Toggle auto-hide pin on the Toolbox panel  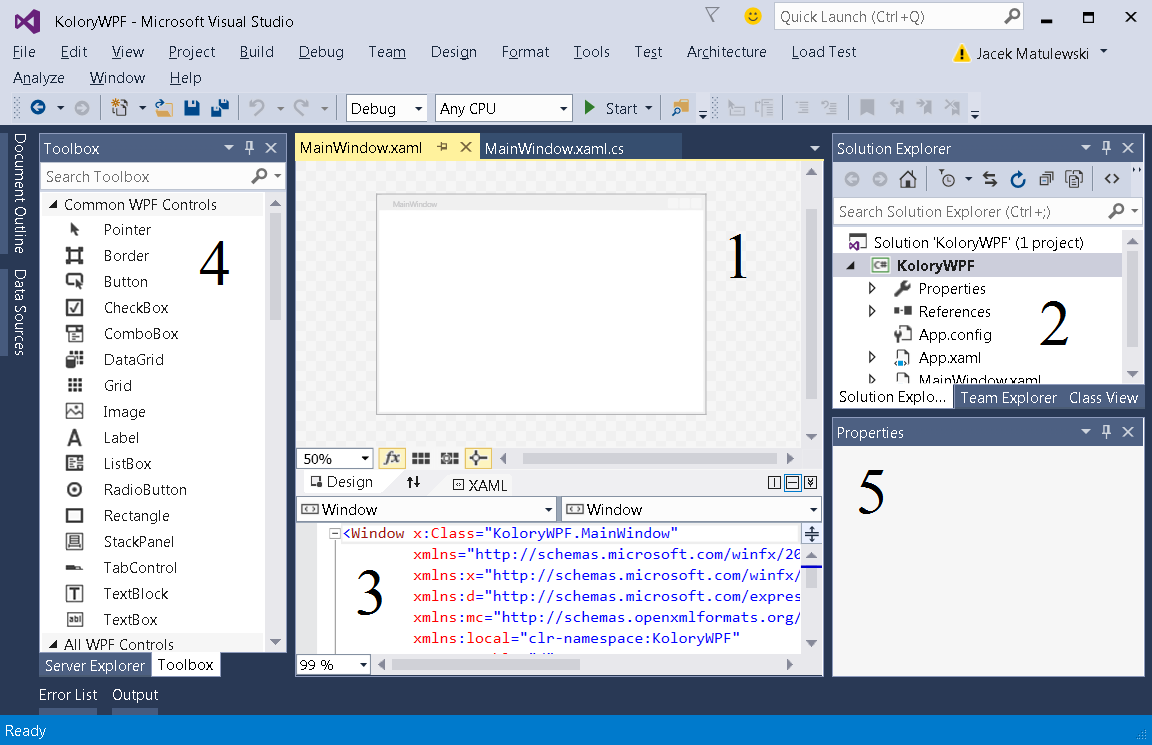click(250, 148)
